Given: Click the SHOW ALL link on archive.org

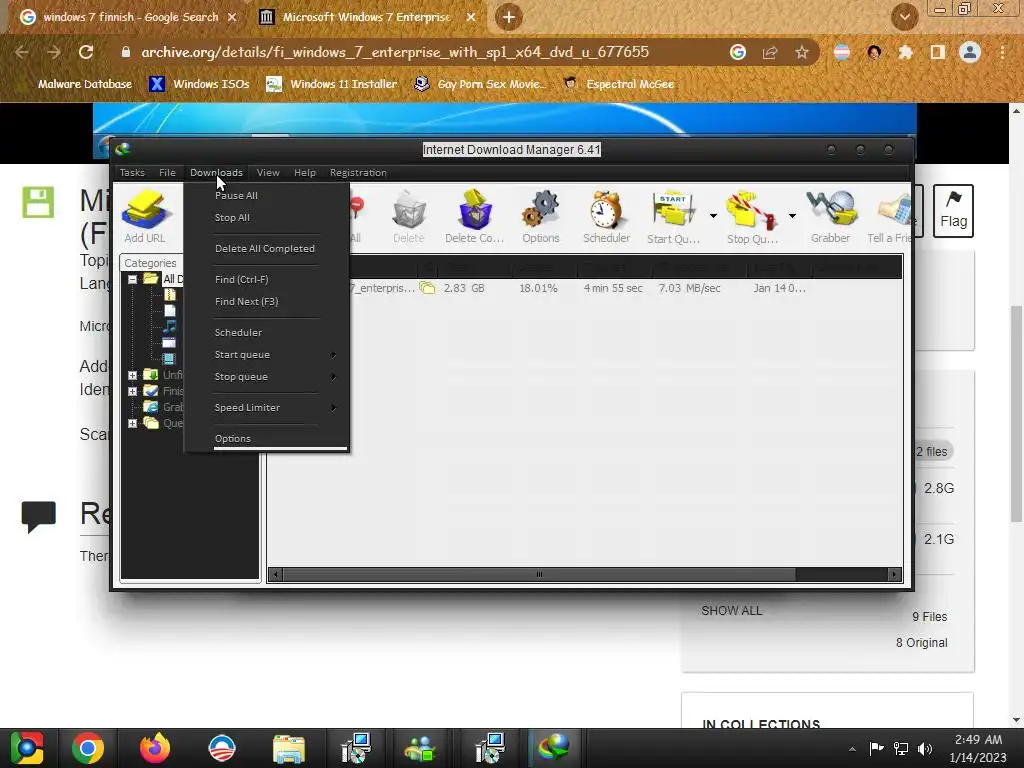Looking at the screenshot, I should coord(731,611).
